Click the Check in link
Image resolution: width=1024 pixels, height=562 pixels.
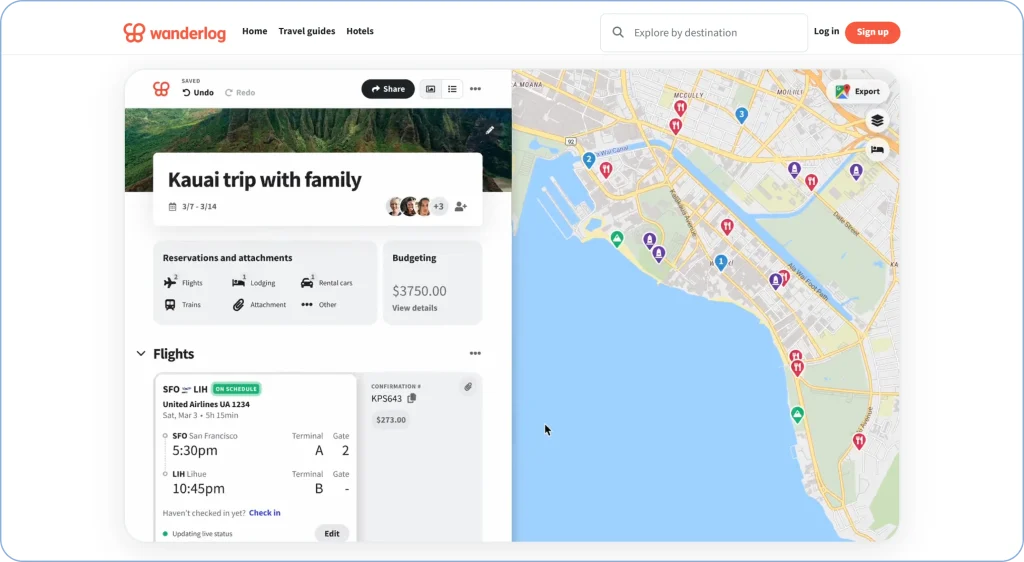pyautogui.click(x=264, y=513)
